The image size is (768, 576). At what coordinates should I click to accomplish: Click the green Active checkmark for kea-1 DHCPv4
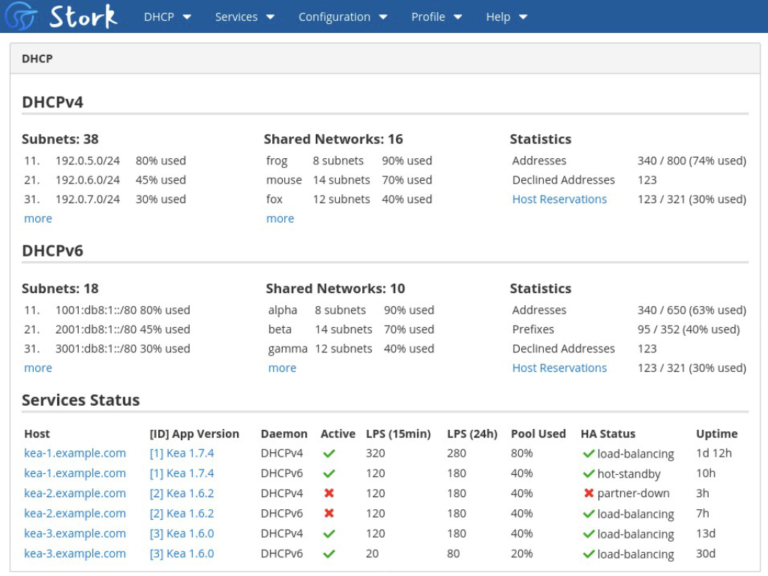tap(328, 454)
